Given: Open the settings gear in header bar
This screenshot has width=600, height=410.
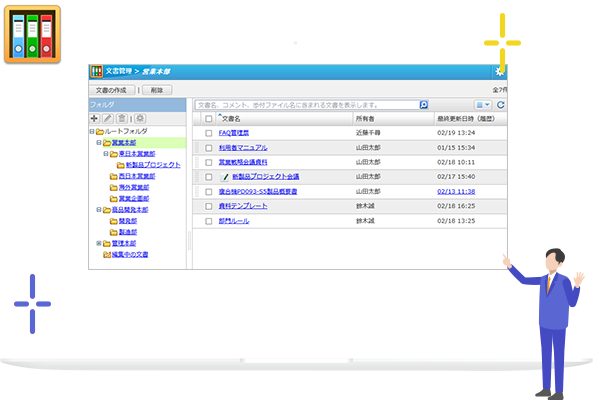Looking at the screenshot, I should click(x=499, y=71).
